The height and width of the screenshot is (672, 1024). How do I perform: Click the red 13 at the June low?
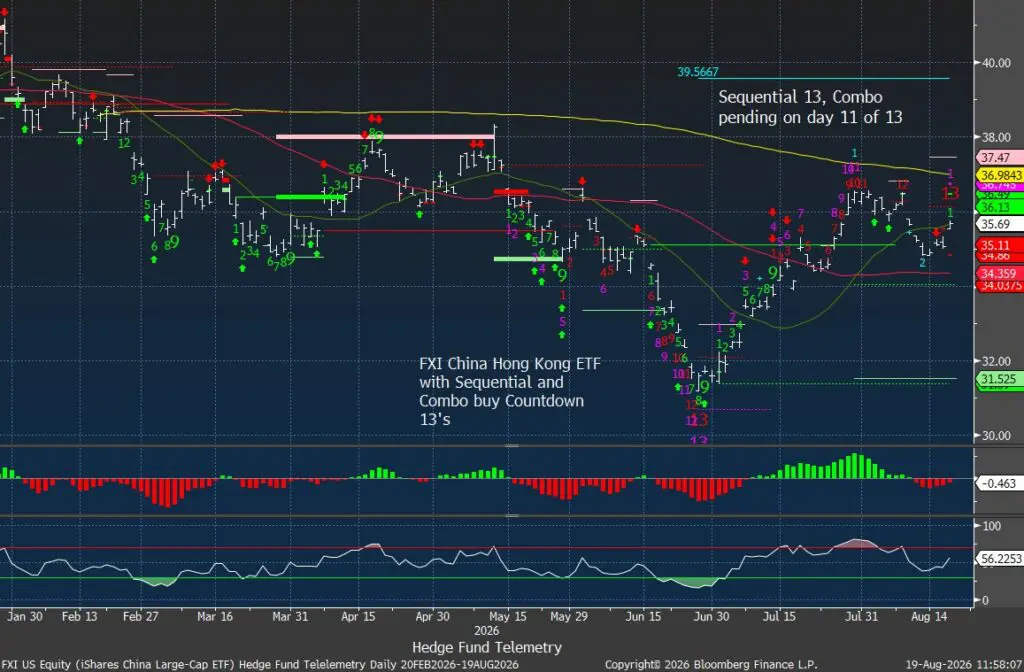pos(699,419)
